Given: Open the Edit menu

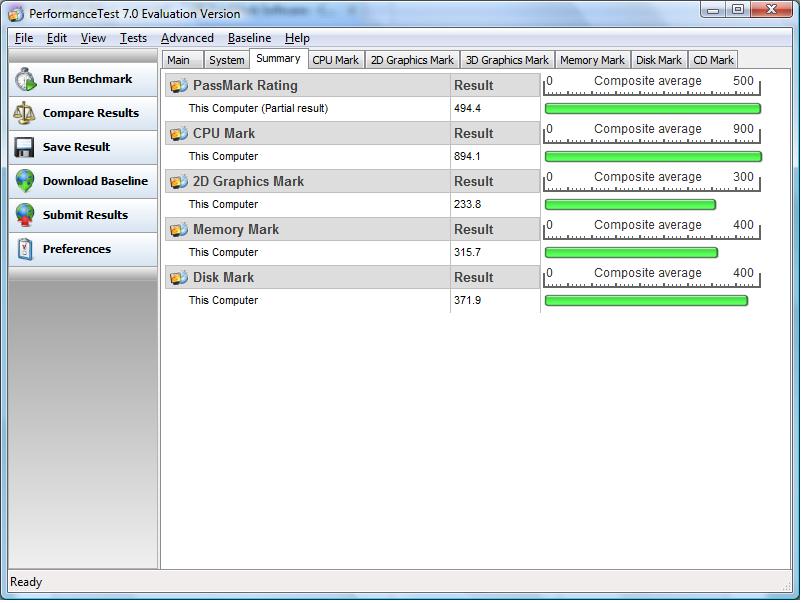Looking at the screenshot, I should [x=57, y=38].
